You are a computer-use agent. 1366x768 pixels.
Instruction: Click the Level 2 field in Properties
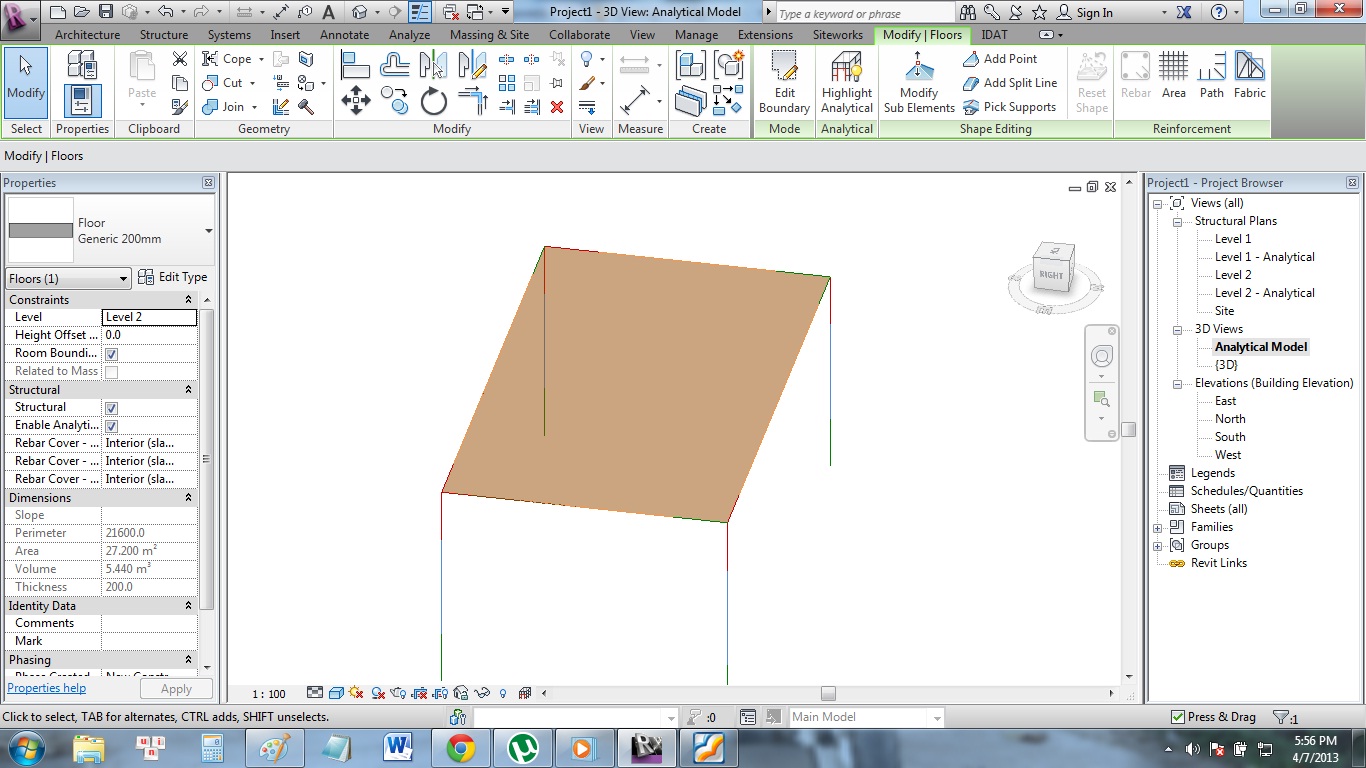coord(150,317)
